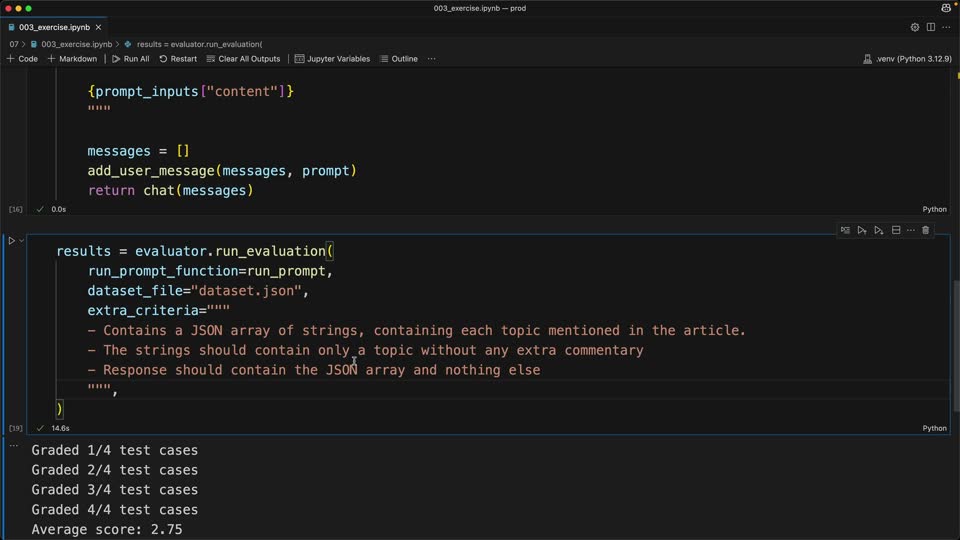Viewport: 960px width, 540px height.
Task: Click Run All in notebook toolbar
Action: 130,59
